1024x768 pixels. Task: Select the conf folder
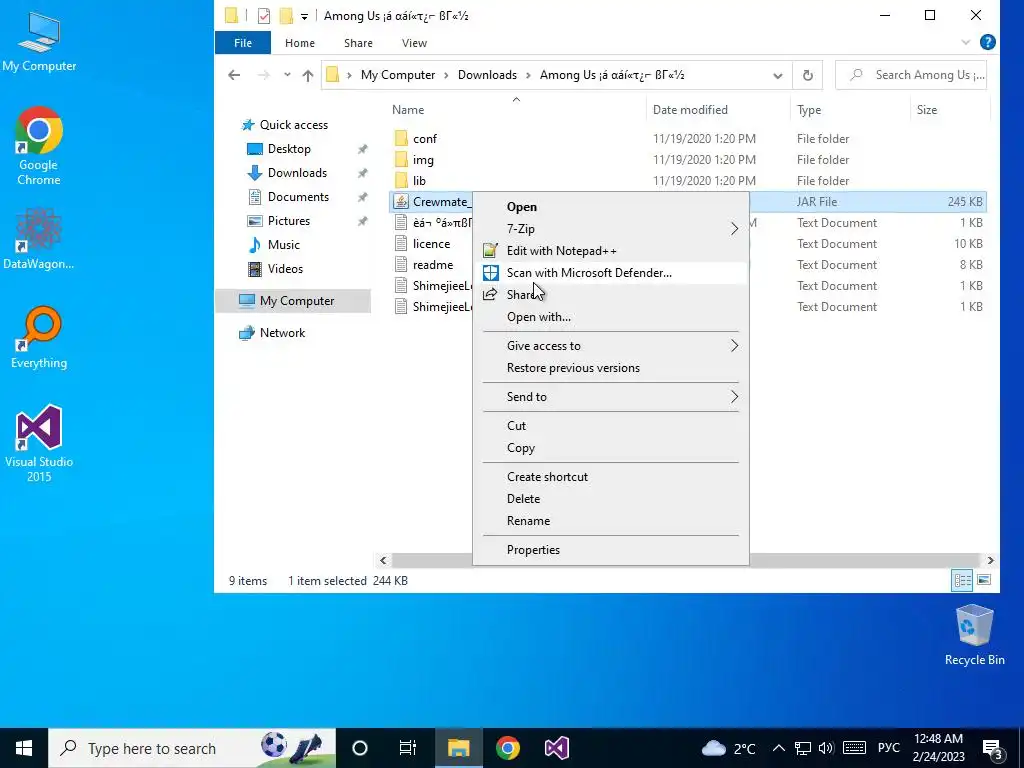[x=424, y=138]
